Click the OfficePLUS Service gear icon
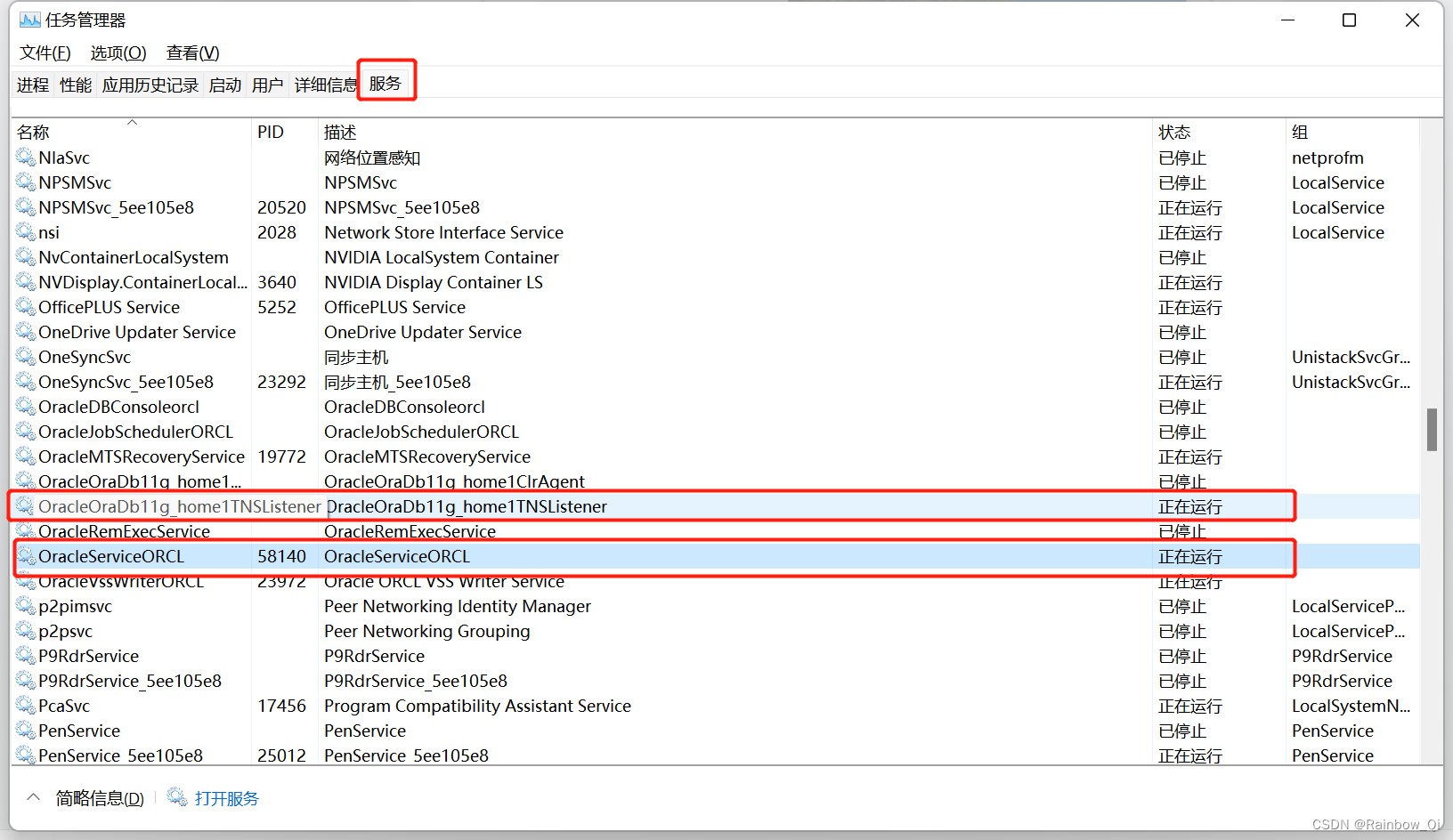This screenshot has width=1453, height=840. click(x=26, y=307)
